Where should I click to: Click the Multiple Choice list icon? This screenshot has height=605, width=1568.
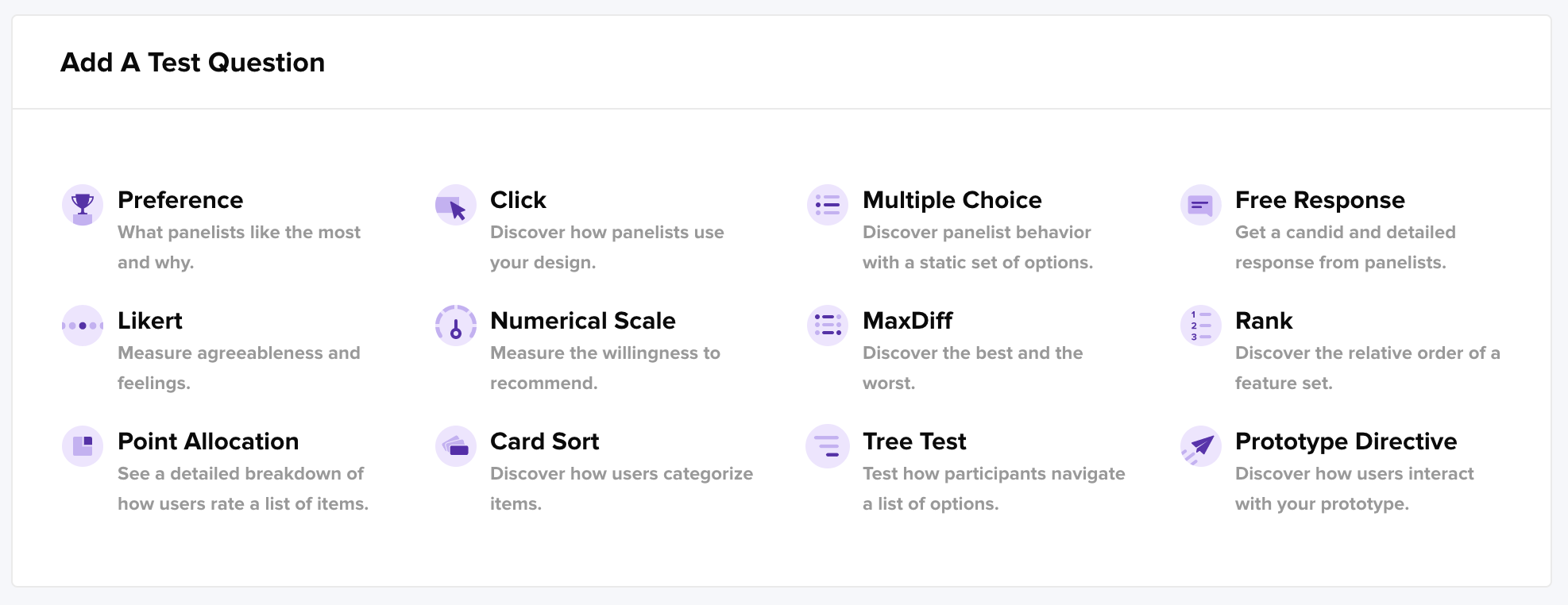[828, 205]
